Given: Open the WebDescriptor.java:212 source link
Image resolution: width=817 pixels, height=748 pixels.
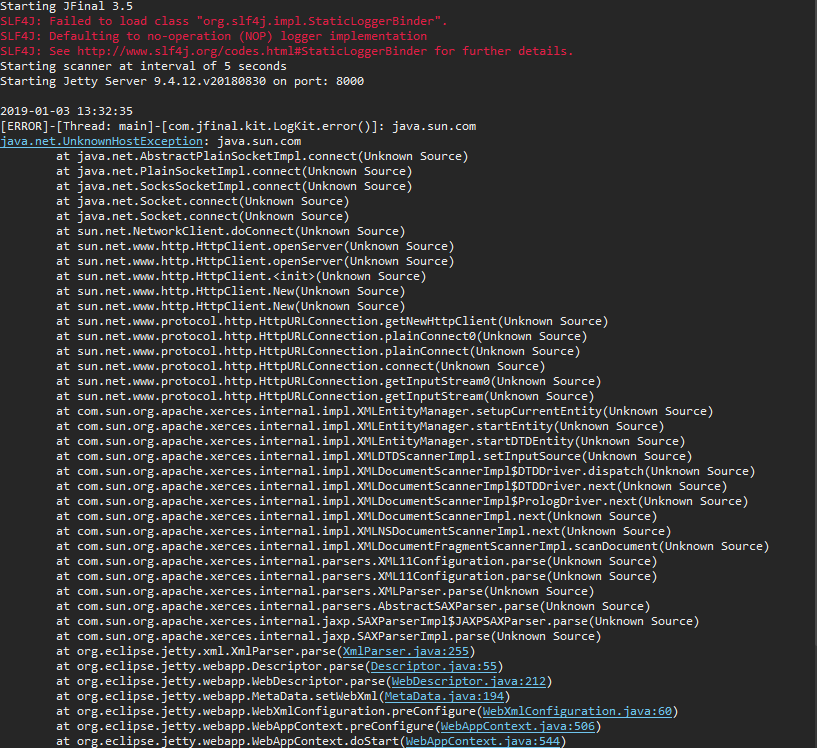Looking at the screenshot, I should [469, 681].
